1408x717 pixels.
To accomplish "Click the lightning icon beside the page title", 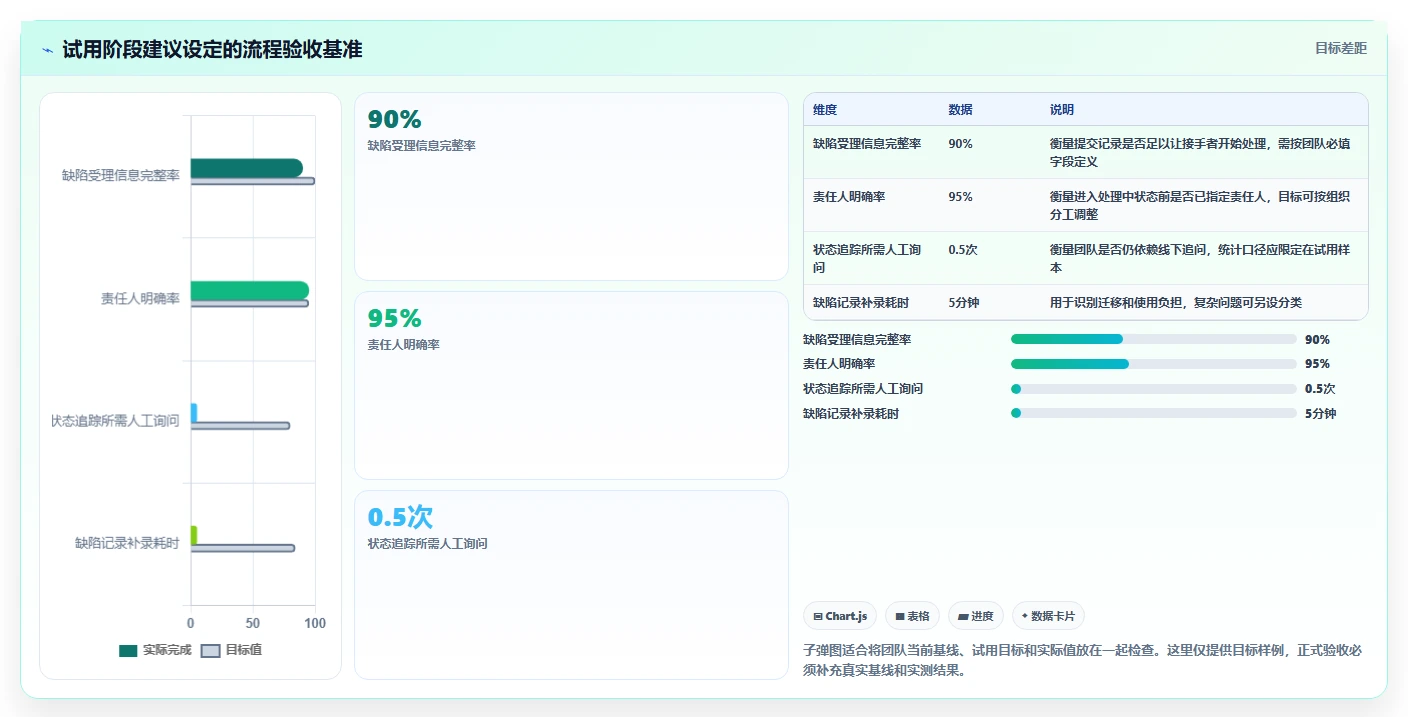I will [x=47, y=50].
